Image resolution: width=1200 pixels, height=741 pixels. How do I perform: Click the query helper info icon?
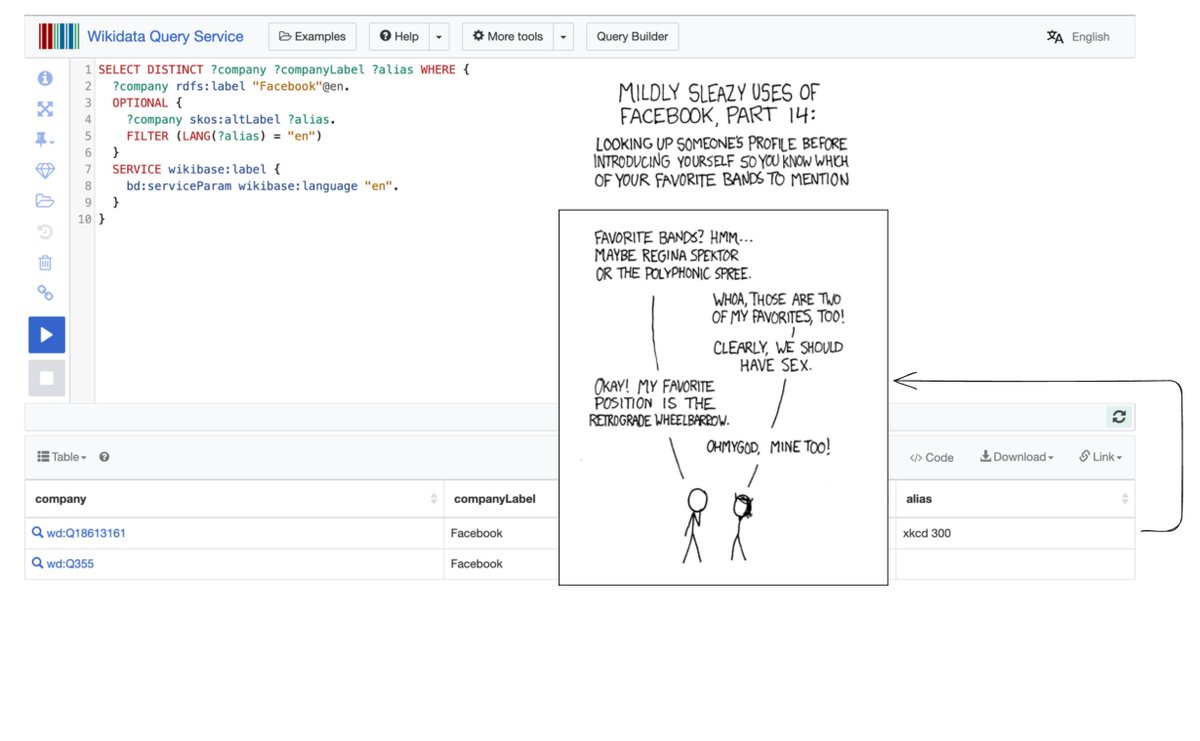click(x=45, y=78)
